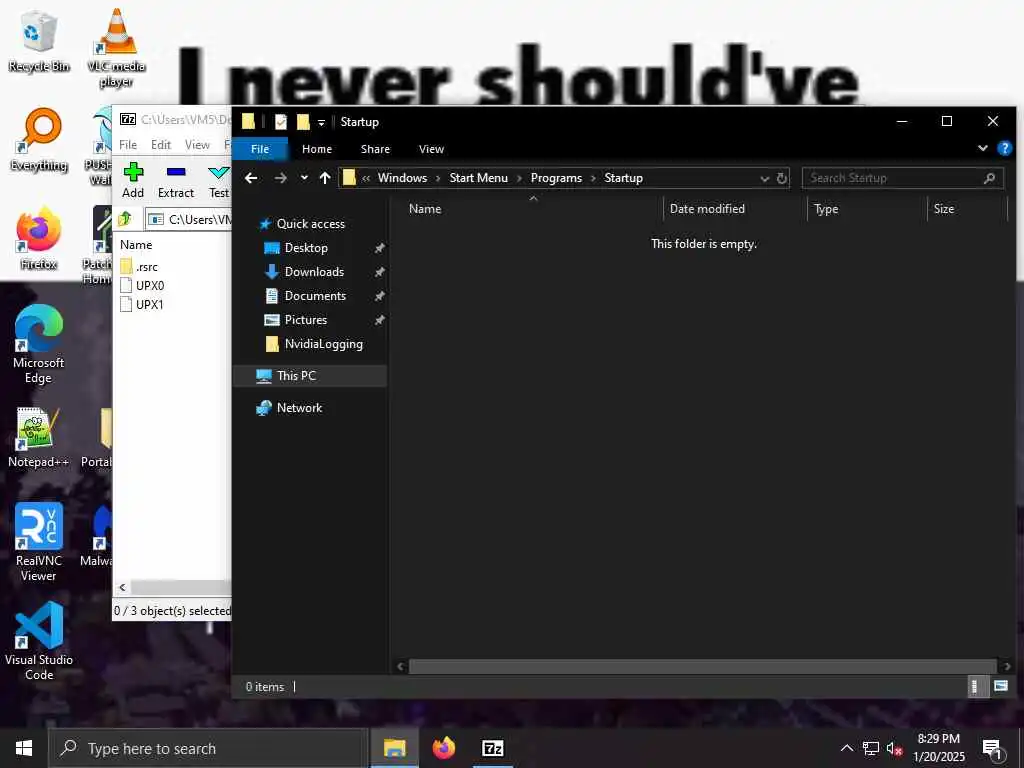Open Explorer help question mark icon
Screen dimensions: 1024x768
point(1004,148)
